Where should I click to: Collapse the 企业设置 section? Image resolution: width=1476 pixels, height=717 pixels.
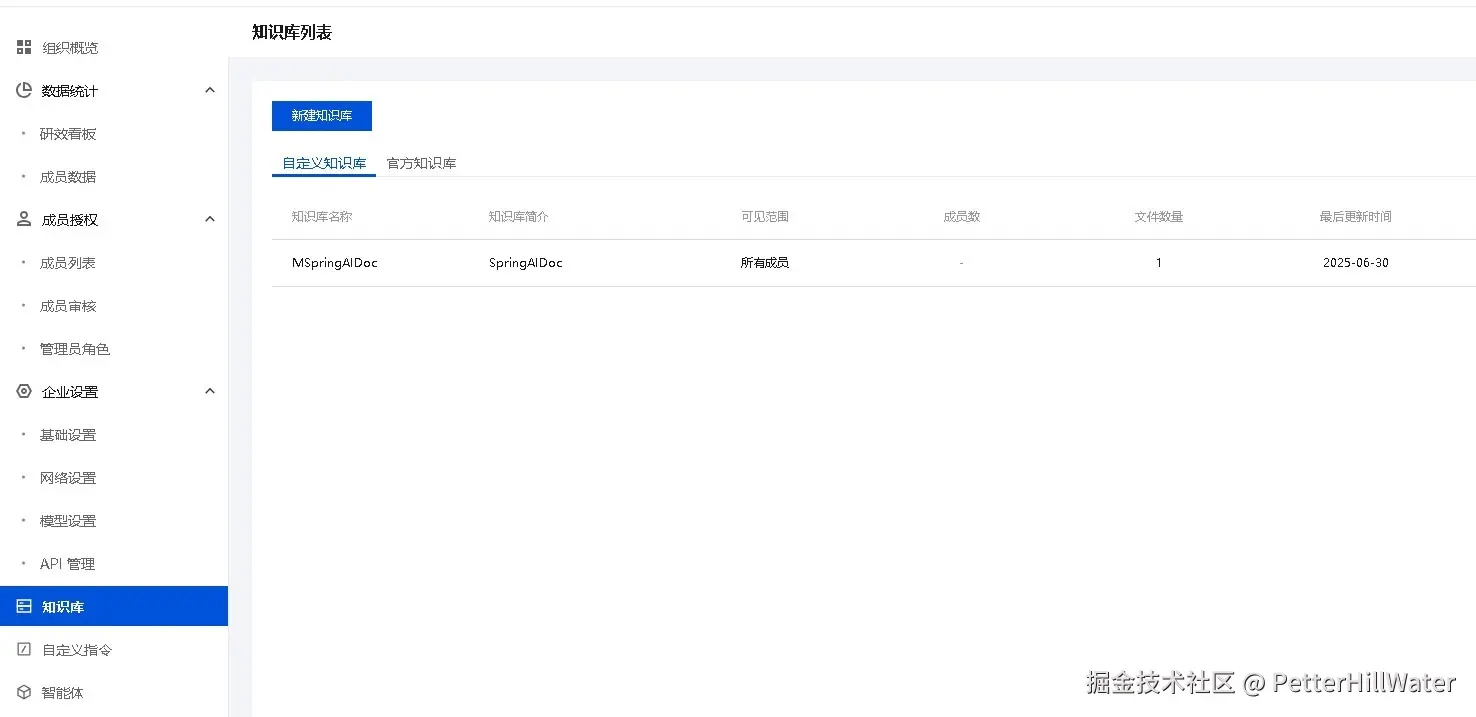pos(210,391)
